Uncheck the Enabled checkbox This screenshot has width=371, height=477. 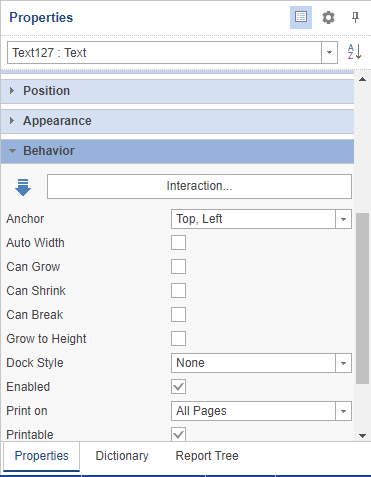pos(178,386)
